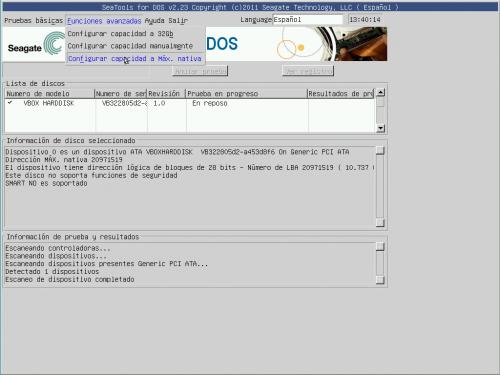Click the Escaneo de dispositivo completado line
The width and height of the screenshot is (500, 375).
point(70,279)
